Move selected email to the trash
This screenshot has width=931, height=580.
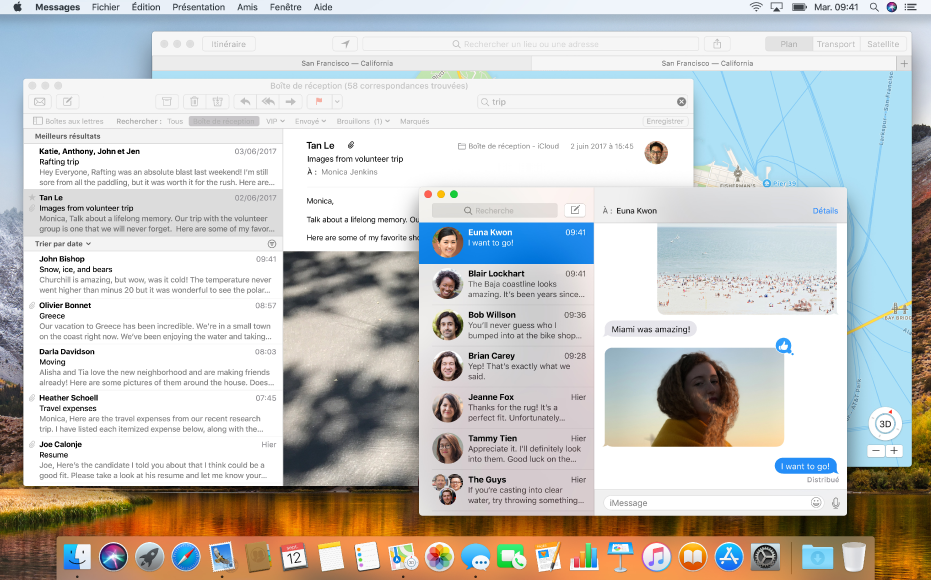tap(194, 101)
